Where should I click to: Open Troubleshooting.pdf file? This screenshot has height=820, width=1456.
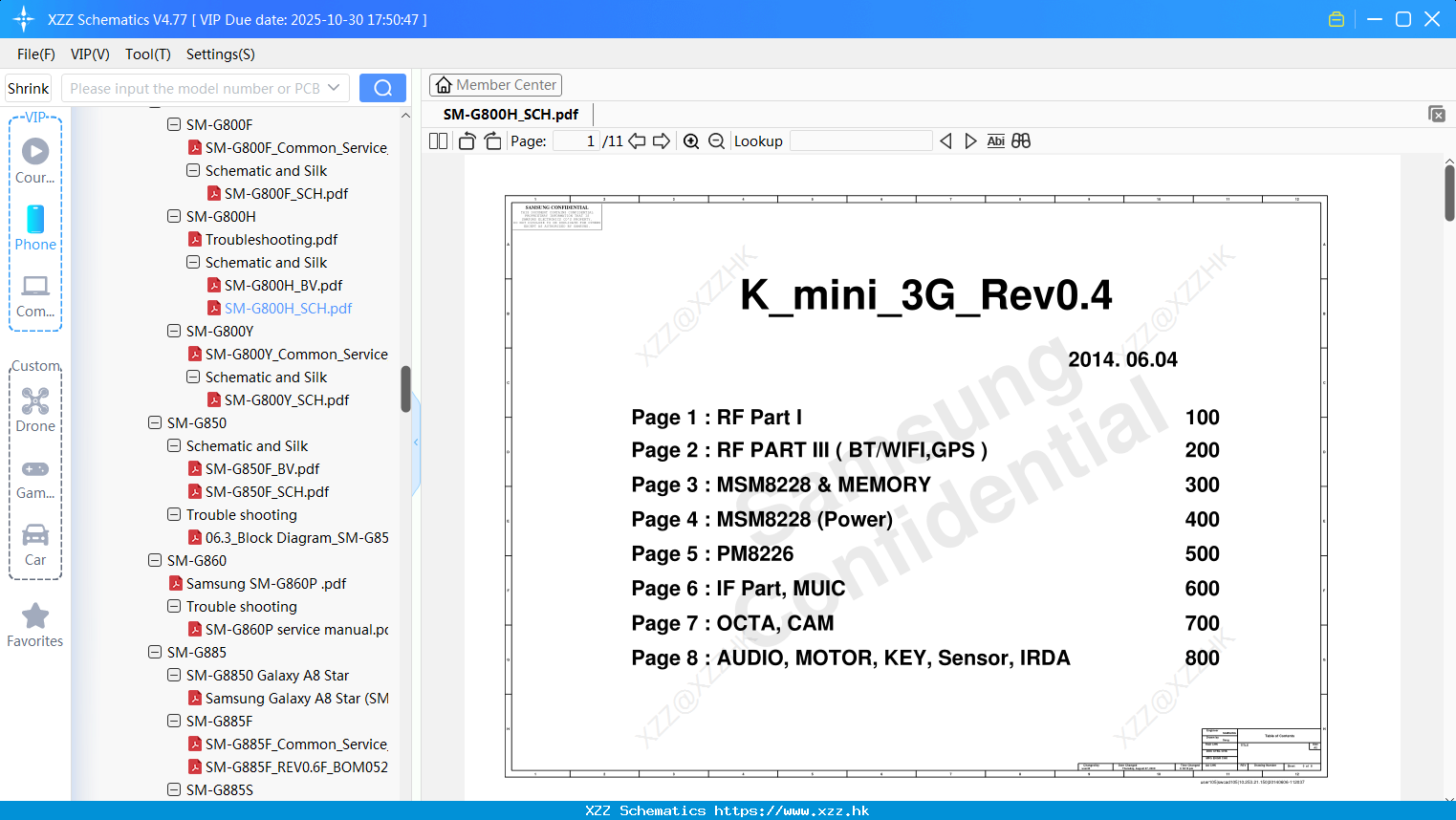[272, 239]
